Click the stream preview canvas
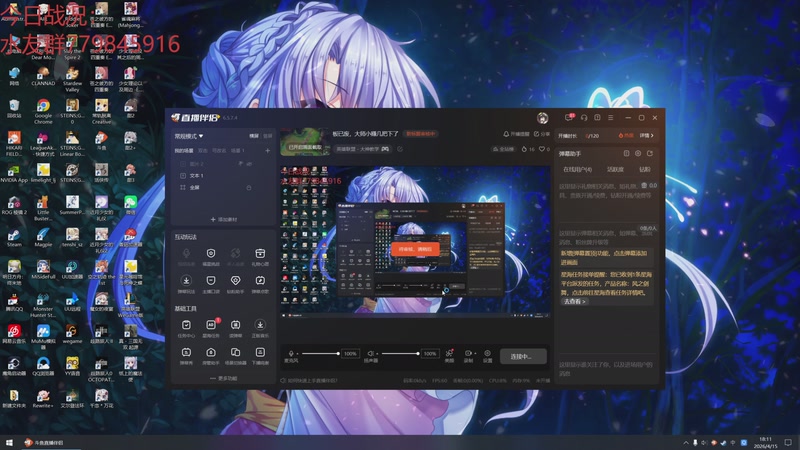 click(415, 242)
